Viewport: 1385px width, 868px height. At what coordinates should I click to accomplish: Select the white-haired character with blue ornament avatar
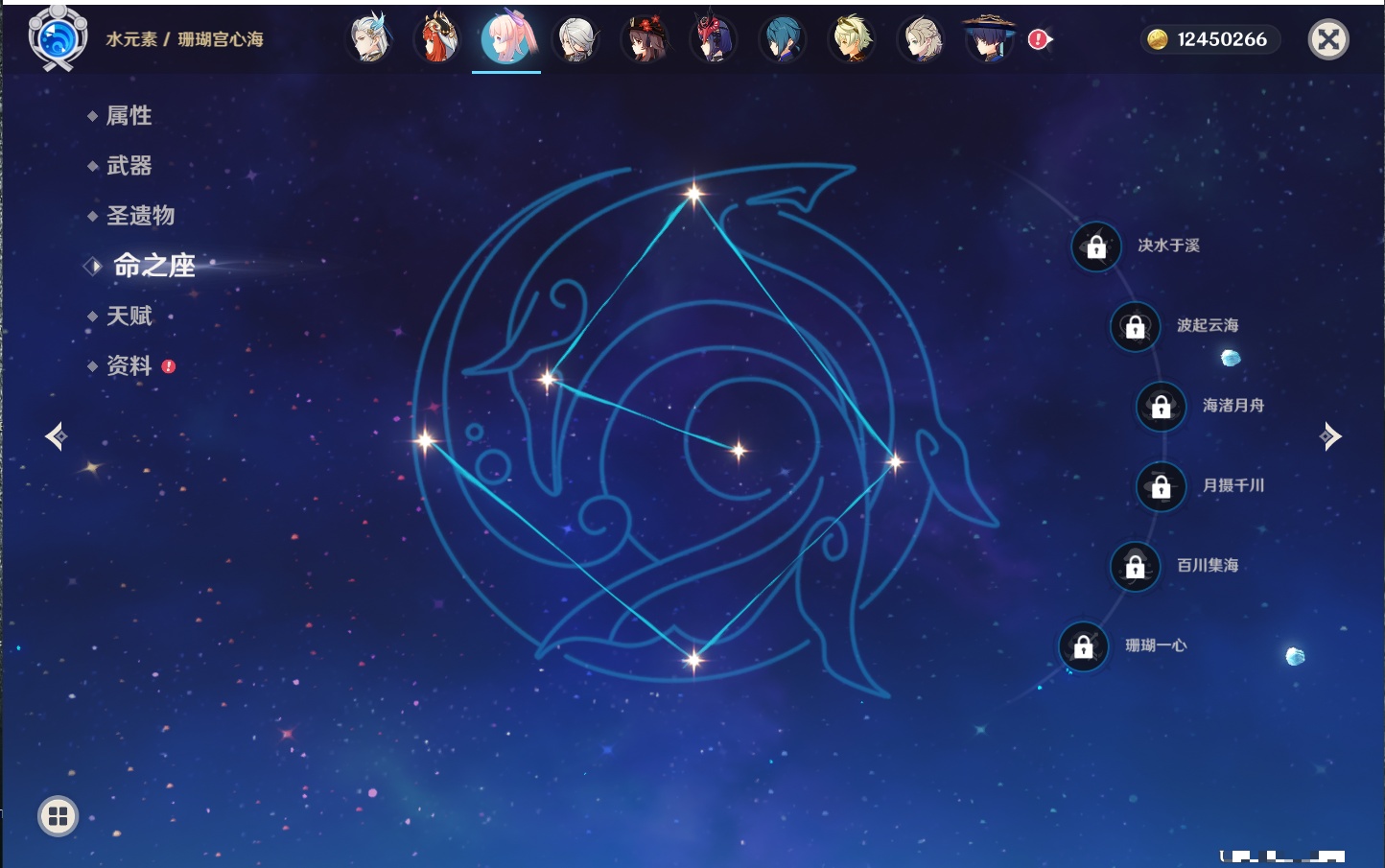[x=370, y=38]
